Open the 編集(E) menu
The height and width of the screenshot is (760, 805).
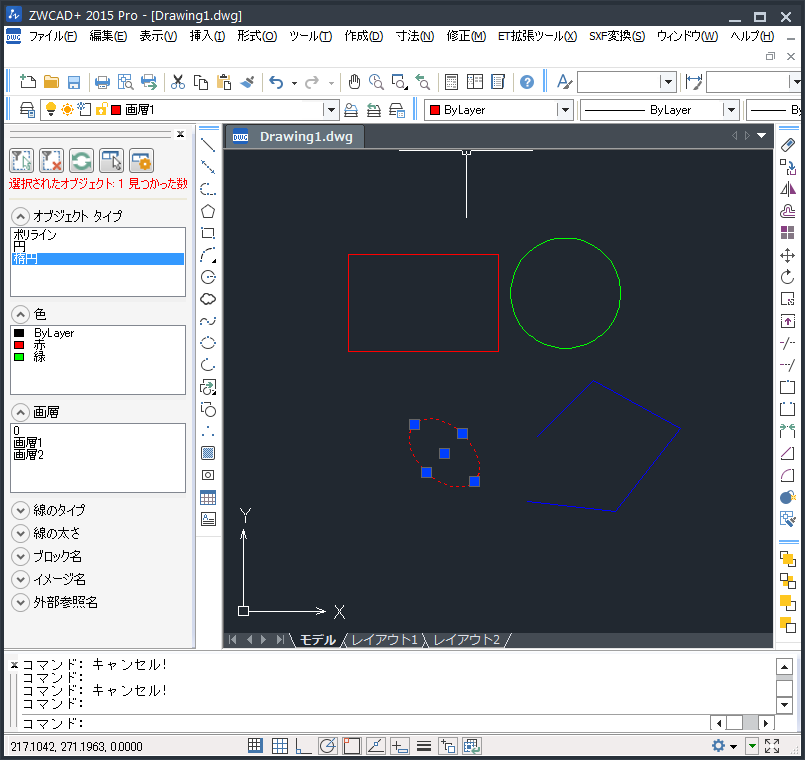click(x=108, y=36)
